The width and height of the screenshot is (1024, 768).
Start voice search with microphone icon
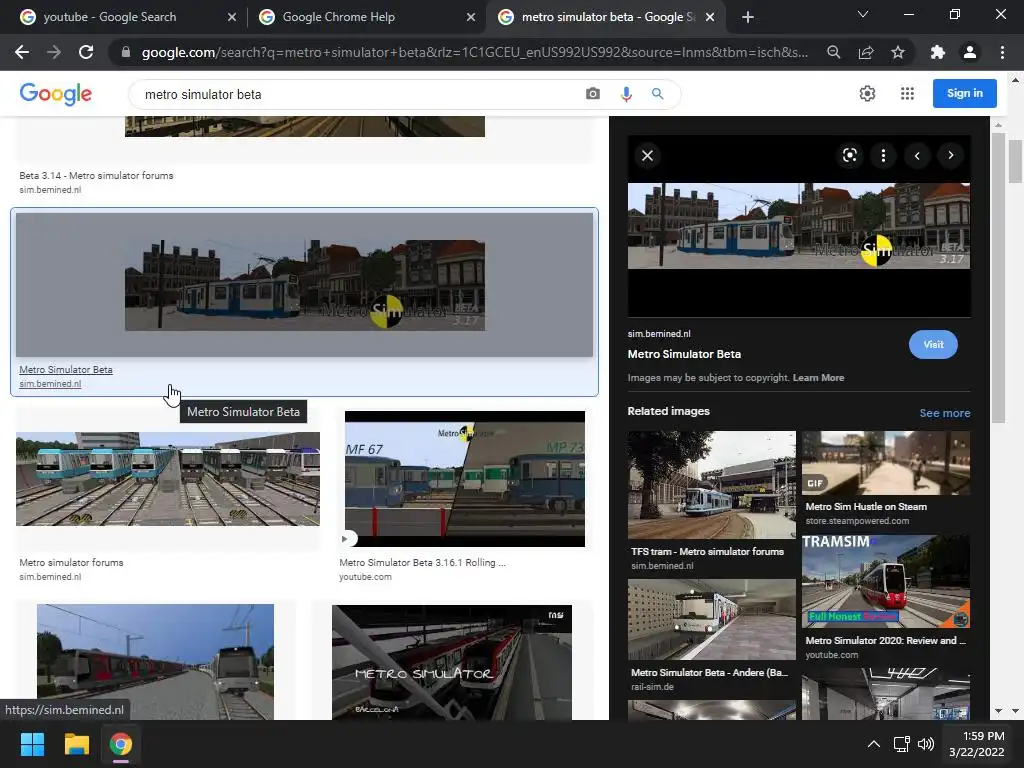point(626,94)
